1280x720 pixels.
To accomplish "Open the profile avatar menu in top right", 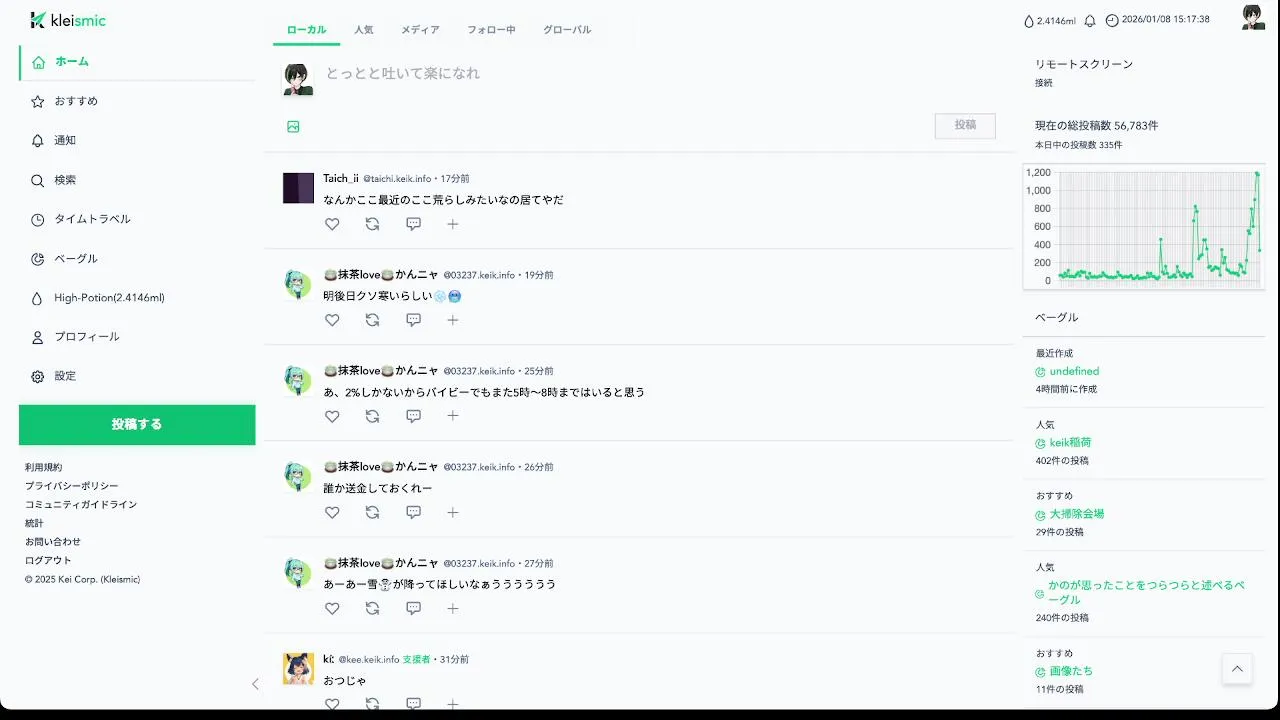I will click(x=1253, y=18).
